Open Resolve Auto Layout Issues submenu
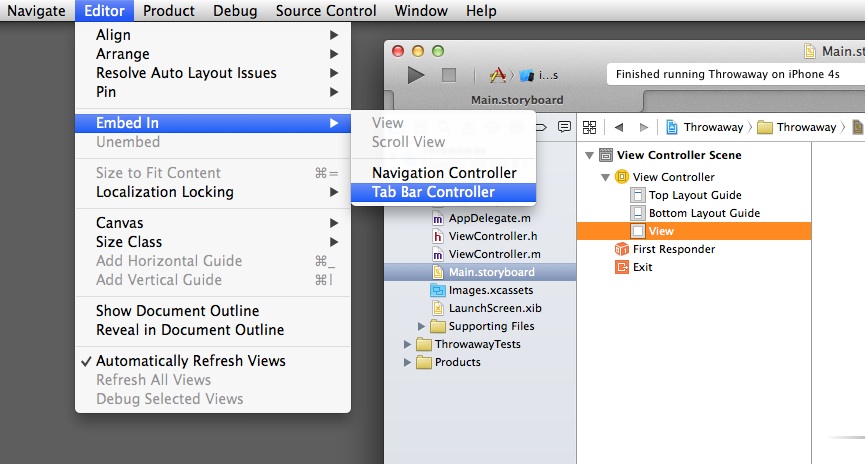The width and height of the screenshot is (865, 464). [213, 73]
